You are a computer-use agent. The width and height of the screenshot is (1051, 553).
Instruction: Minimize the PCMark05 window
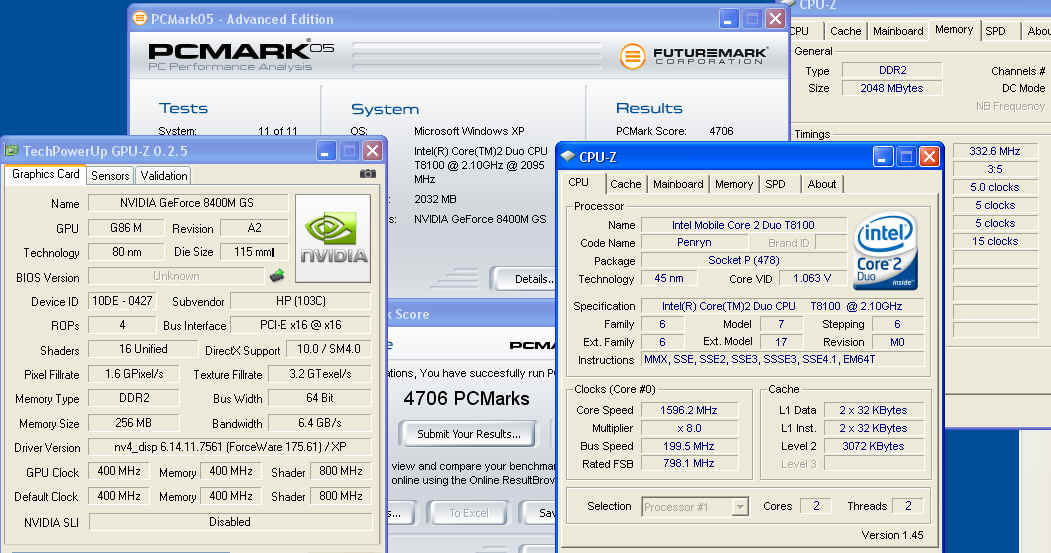tap(729, 19)
